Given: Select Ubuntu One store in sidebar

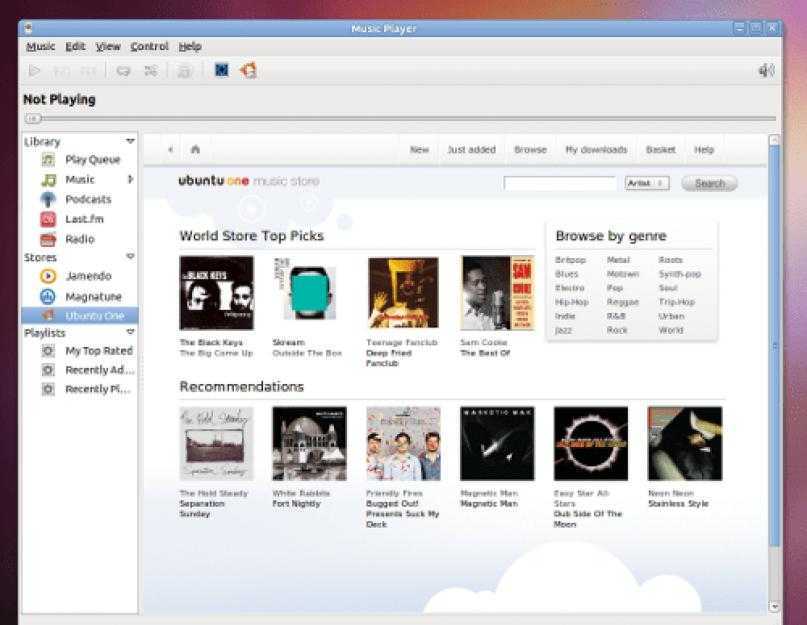Looking at the screenshot, I should (80, 315).
